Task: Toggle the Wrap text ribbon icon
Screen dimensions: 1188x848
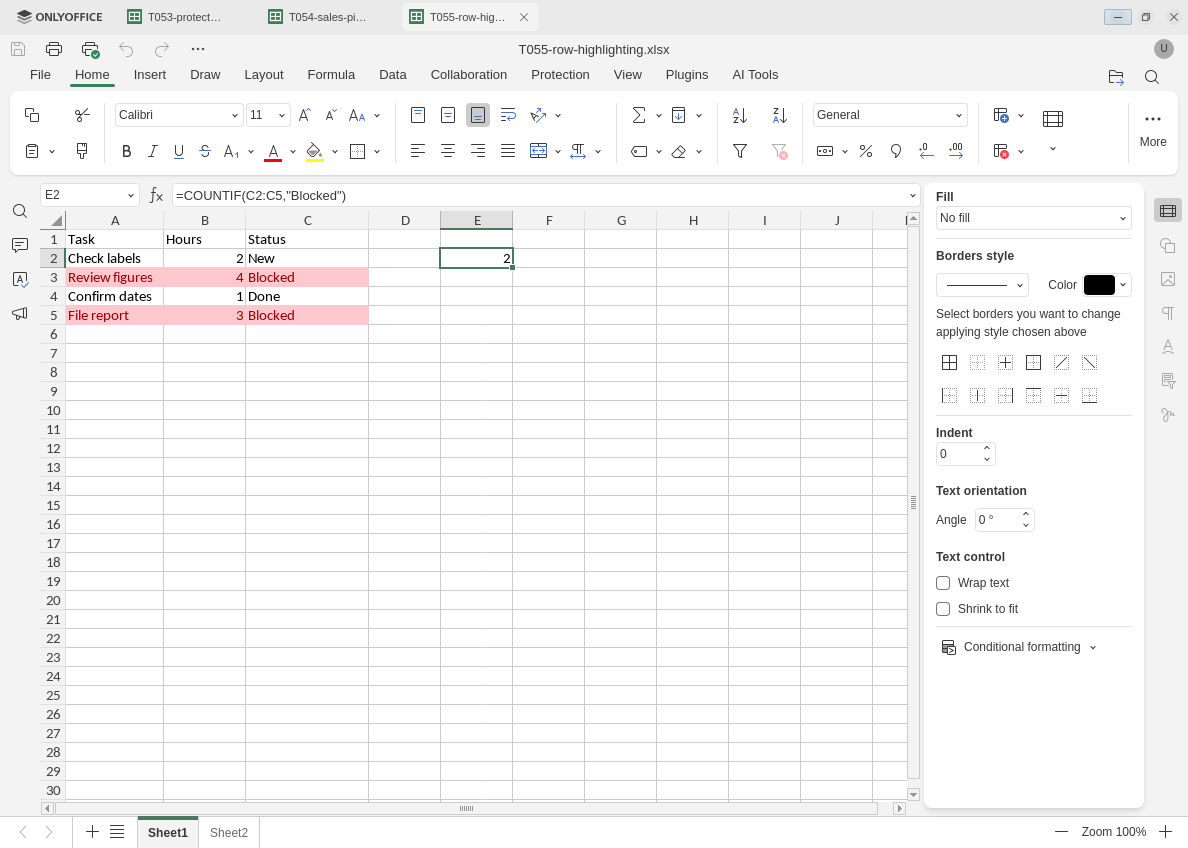Action: tap(508, 115)
